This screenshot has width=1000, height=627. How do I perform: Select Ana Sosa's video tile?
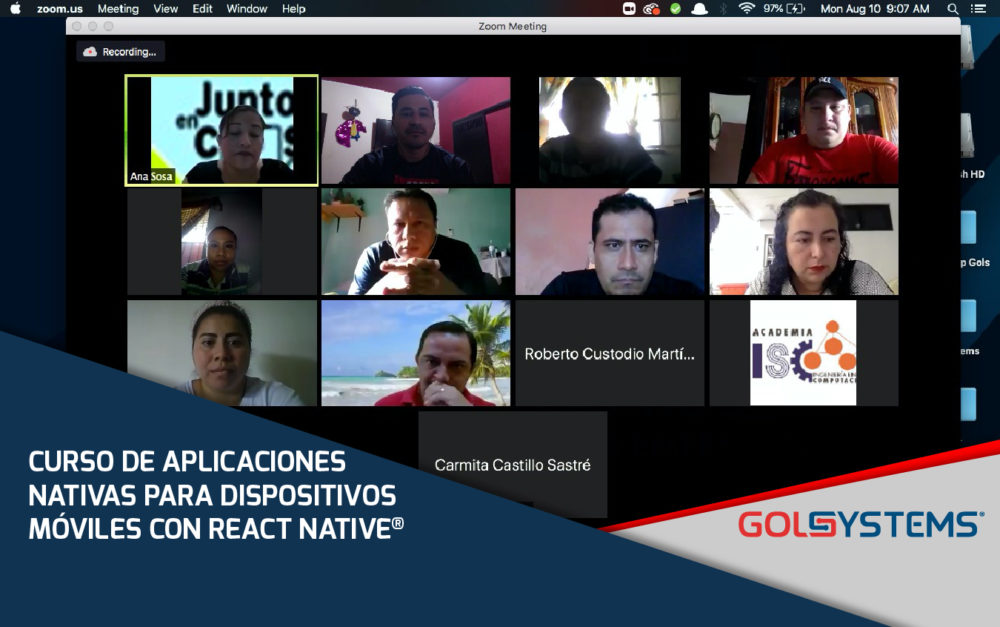pyautogui.click(x=221, y=130)
